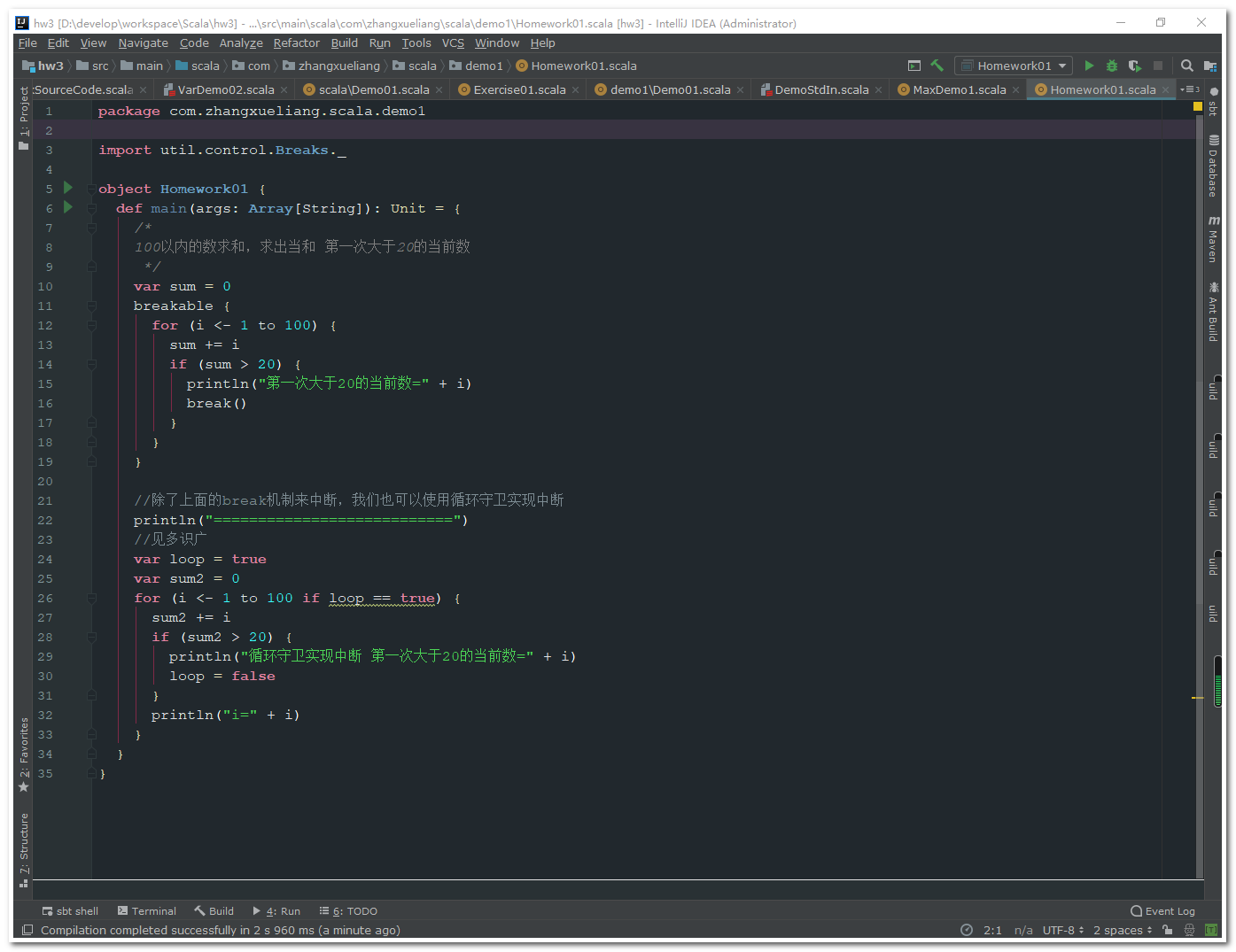This screenshot has width=1236, height=952.
Task: Close the Exercise01.scala tab
Action: pyautogui.click(x=575, y=89)
